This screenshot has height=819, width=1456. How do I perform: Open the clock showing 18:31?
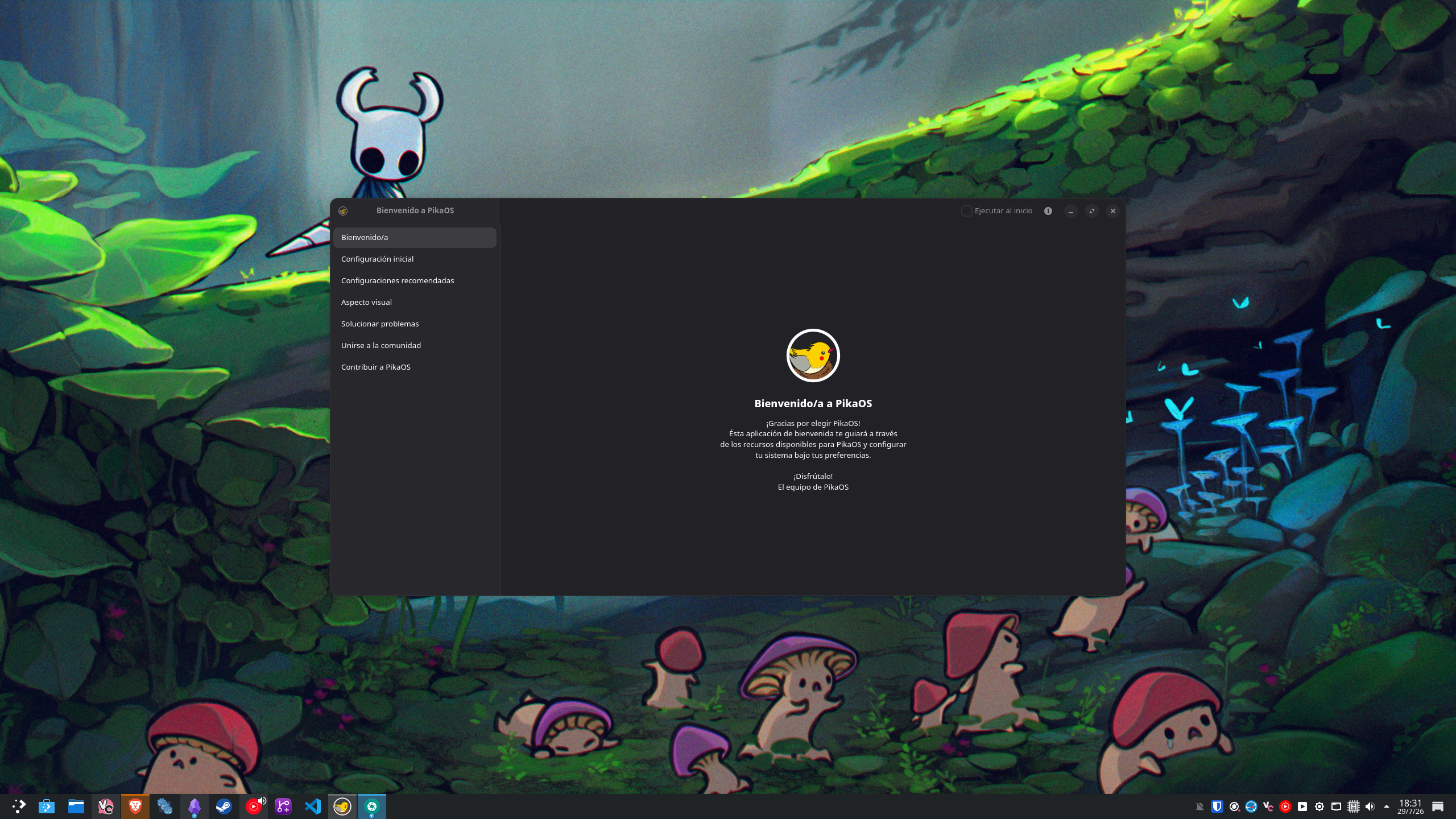[1410, 806]
